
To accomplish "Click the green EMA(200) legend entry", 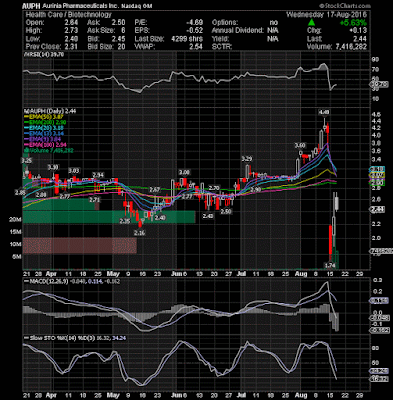I will (x=45, y=122).
